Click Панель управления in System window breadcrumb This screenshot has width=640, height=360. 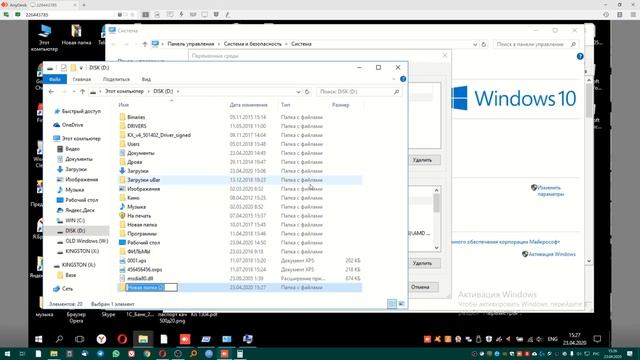point(191,44)
